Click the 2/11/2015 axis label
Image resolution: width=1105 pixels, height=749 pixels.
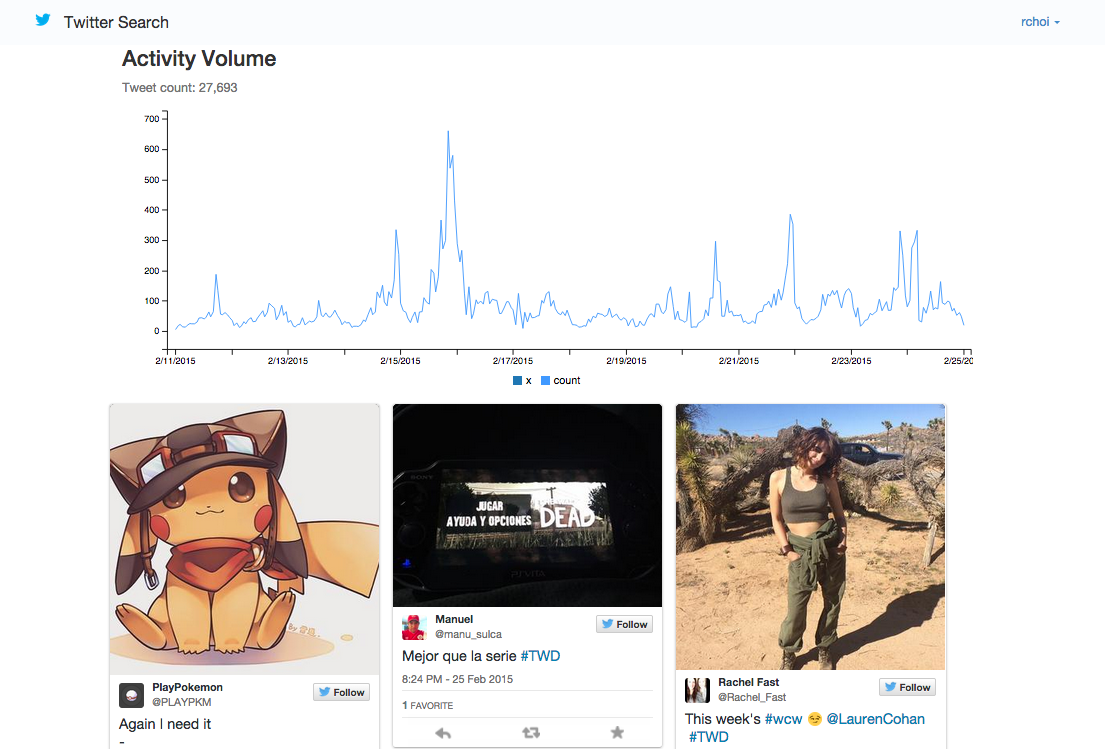click(x=175, y=361)
